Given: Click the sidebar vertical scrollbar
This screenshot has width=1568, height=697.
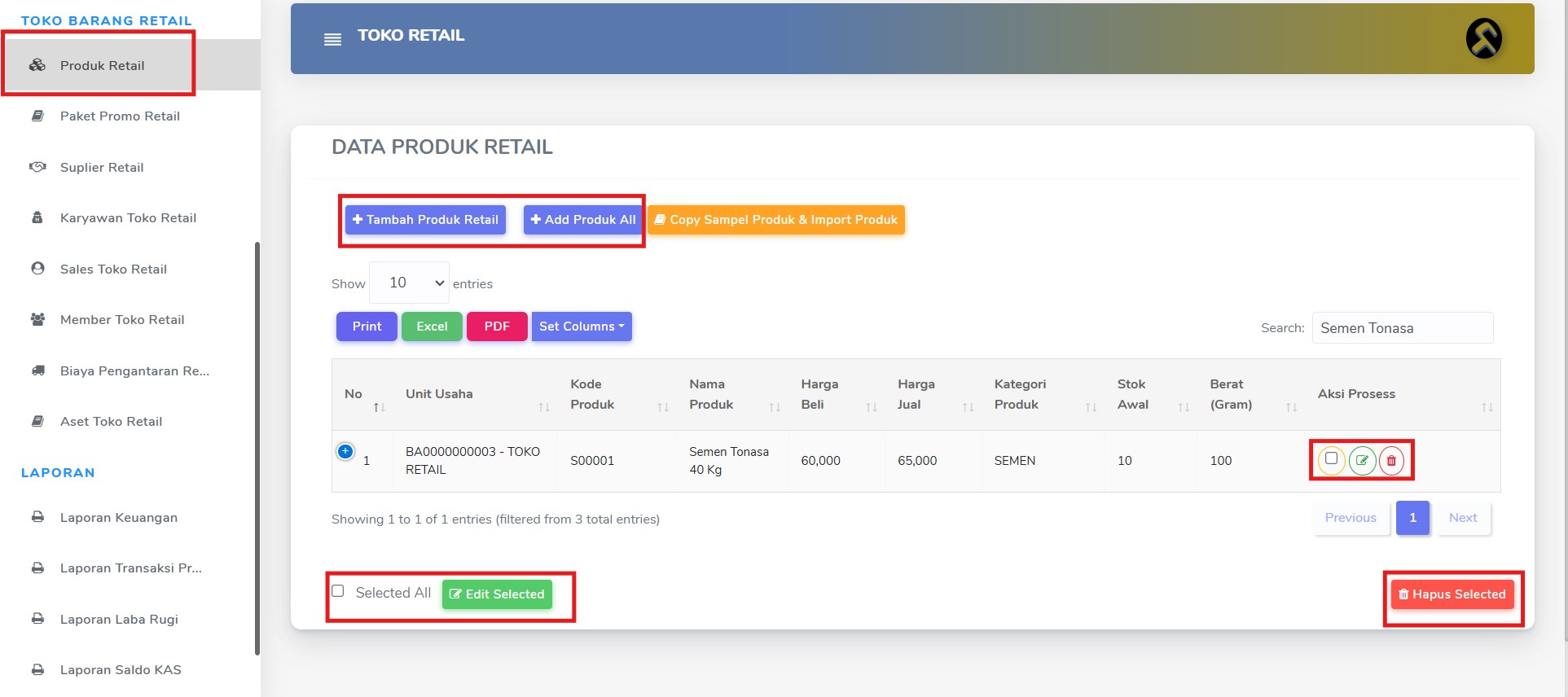Looking at the screenshot, I should [257, 448].
